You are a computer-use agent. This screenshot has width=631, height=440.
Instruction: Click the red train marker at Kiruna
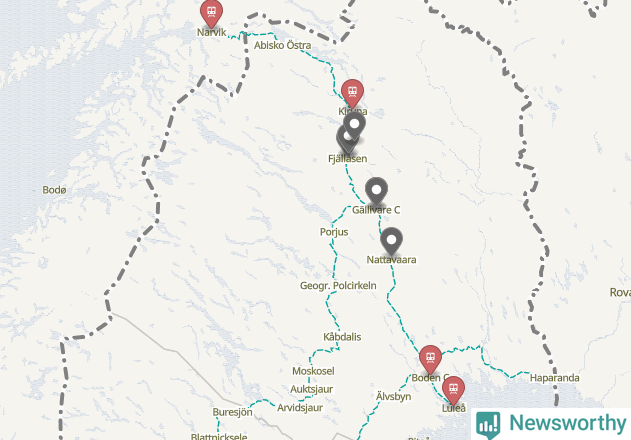(353, 93)
